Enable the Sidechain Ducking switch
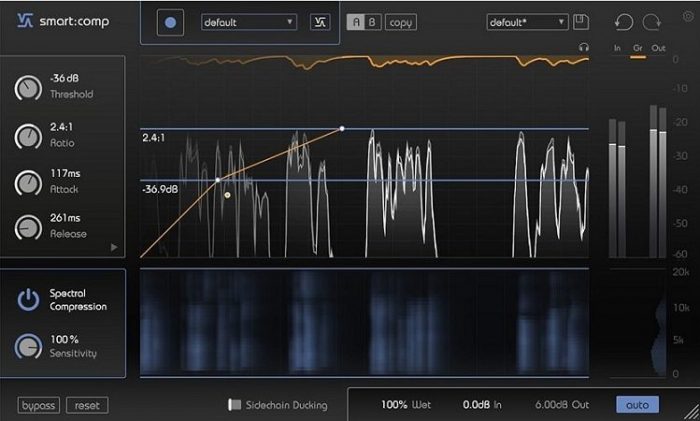 [235, 404]
